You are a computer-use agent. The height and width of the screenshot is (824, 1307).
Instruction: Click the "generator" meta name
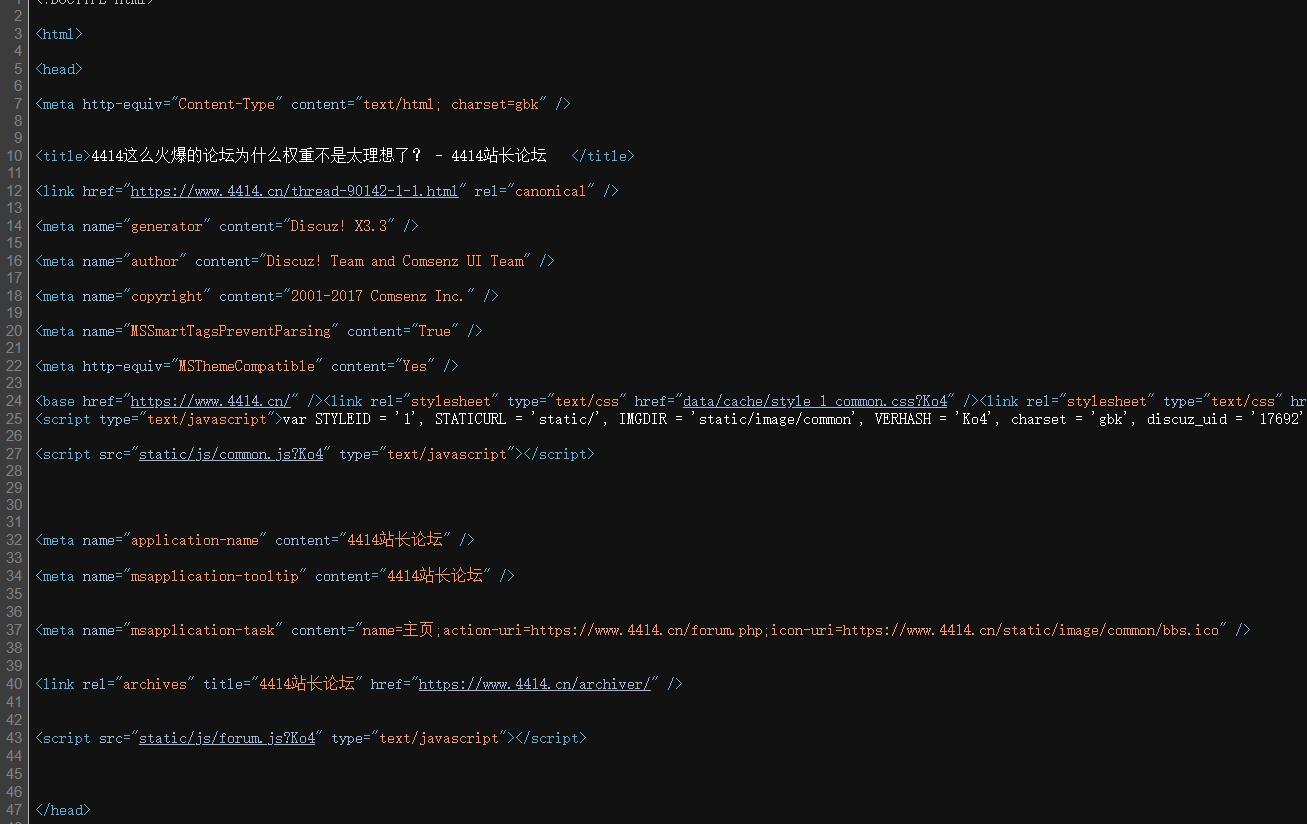[166, 226]
